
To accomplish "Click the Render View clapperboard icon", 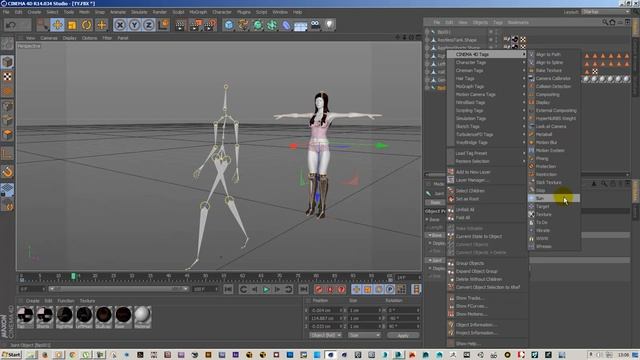I will (180, 25).
